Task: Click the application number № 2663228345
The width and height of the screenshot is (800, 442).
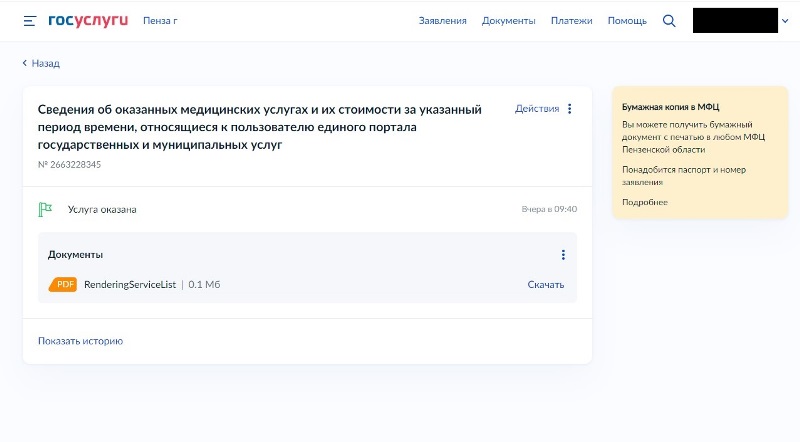Action: (x=69, y=164)
